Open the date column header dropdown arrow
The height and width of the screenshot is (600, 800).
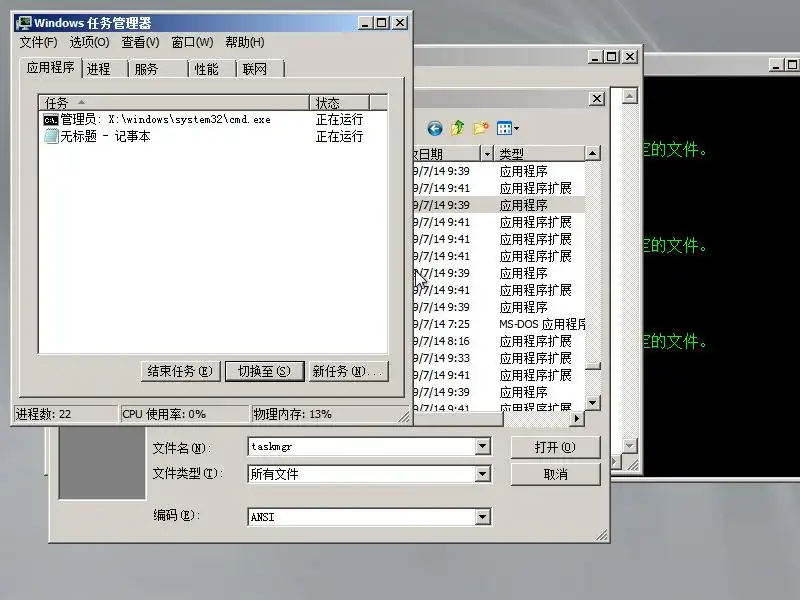(487, 154)
